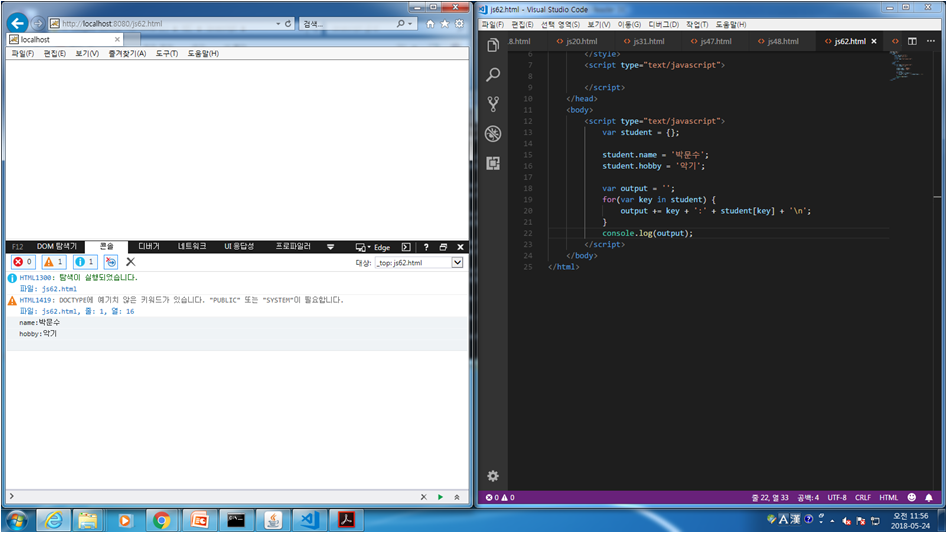947x533 pixels.
Task: Switch to DOM 탐색기 tab
Action: click(57, 246)
